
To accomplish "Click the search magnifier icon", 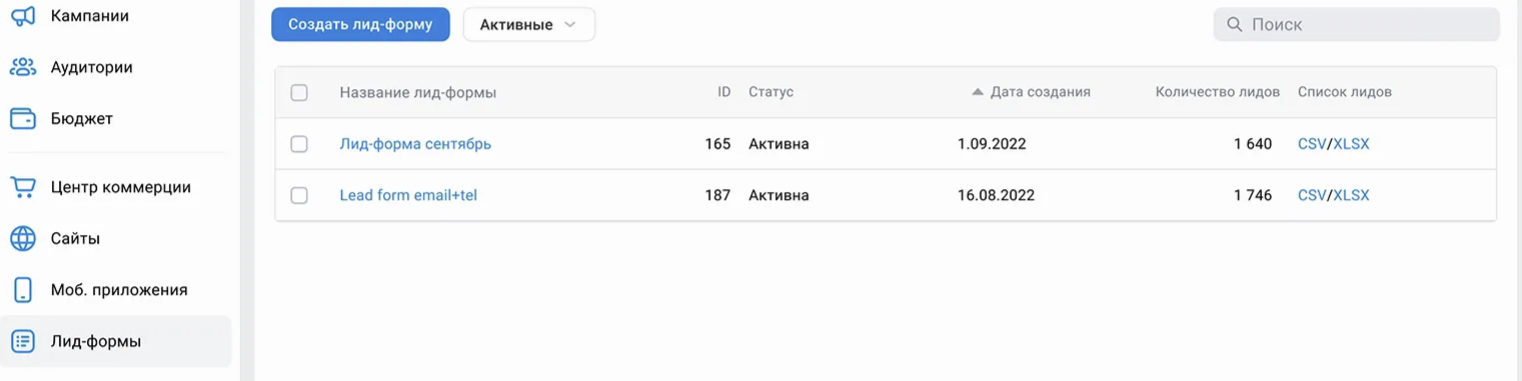I will [1235, 24].
